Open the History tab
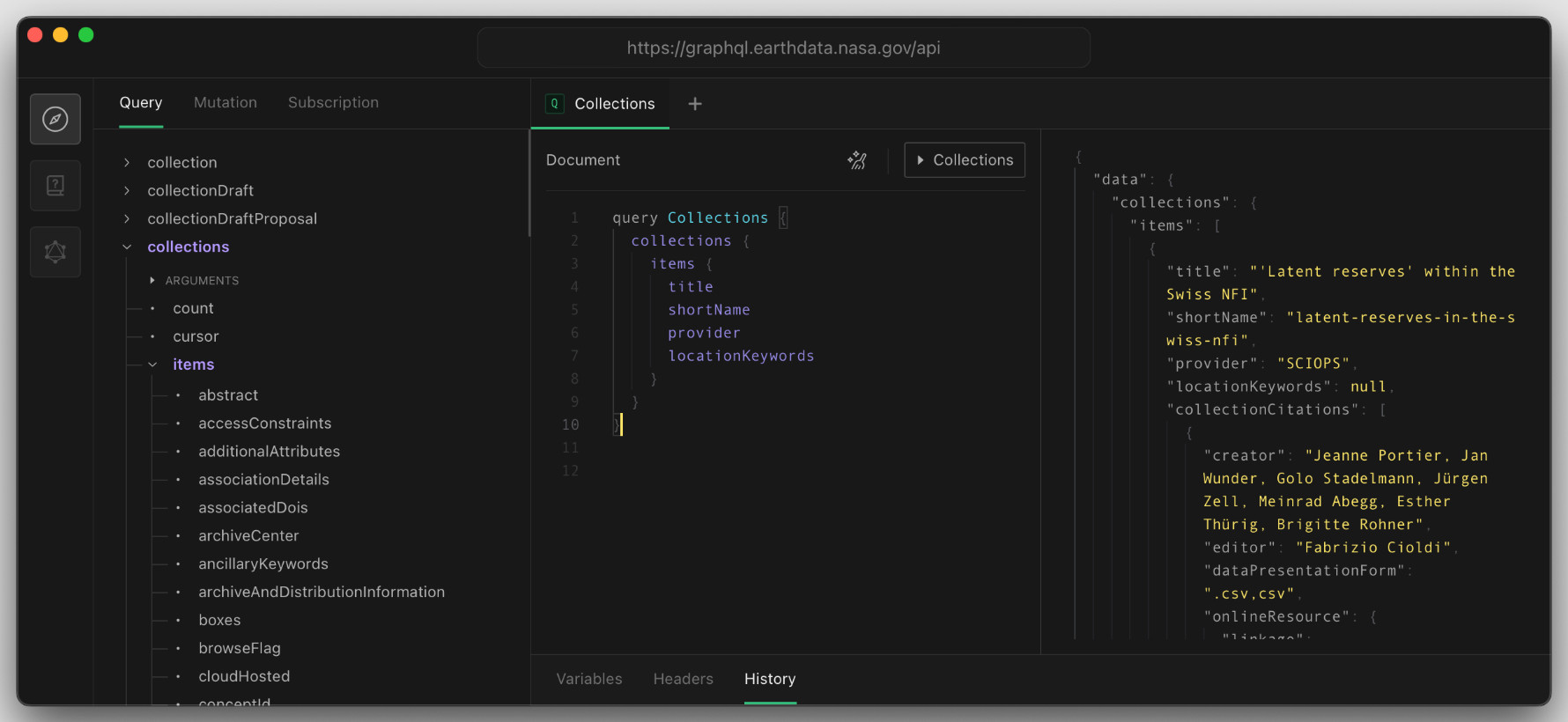Image resolution: width=1568 pixels, height=722 pixels. tap(770, 679)
